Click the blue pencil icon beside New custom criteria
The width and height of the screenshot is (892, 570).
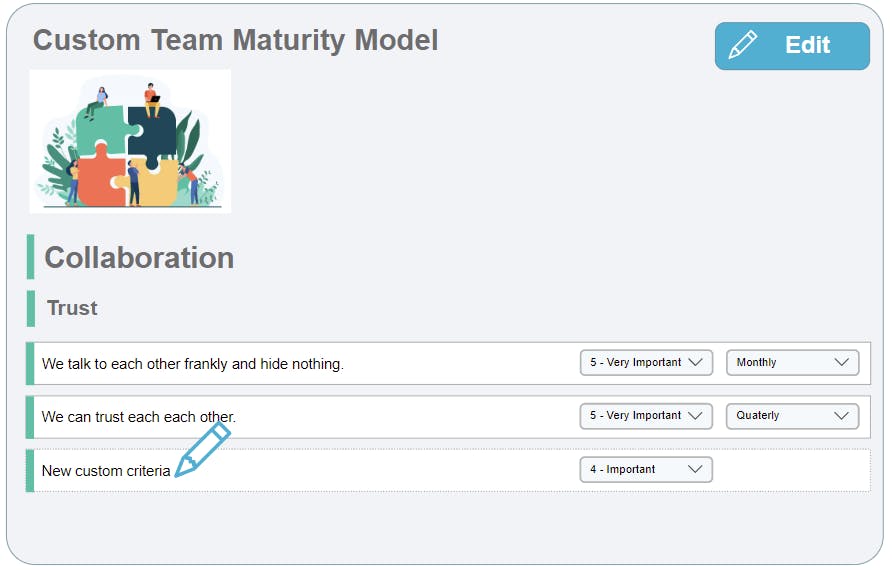click(202, 450)
